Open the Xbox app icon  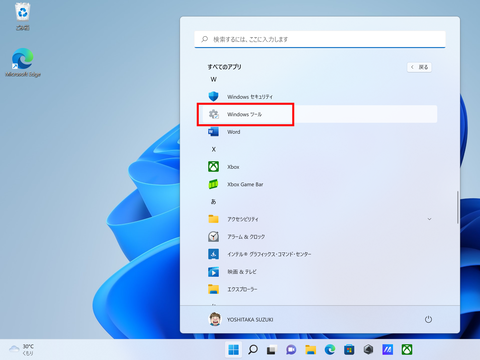tap(213, 166)
